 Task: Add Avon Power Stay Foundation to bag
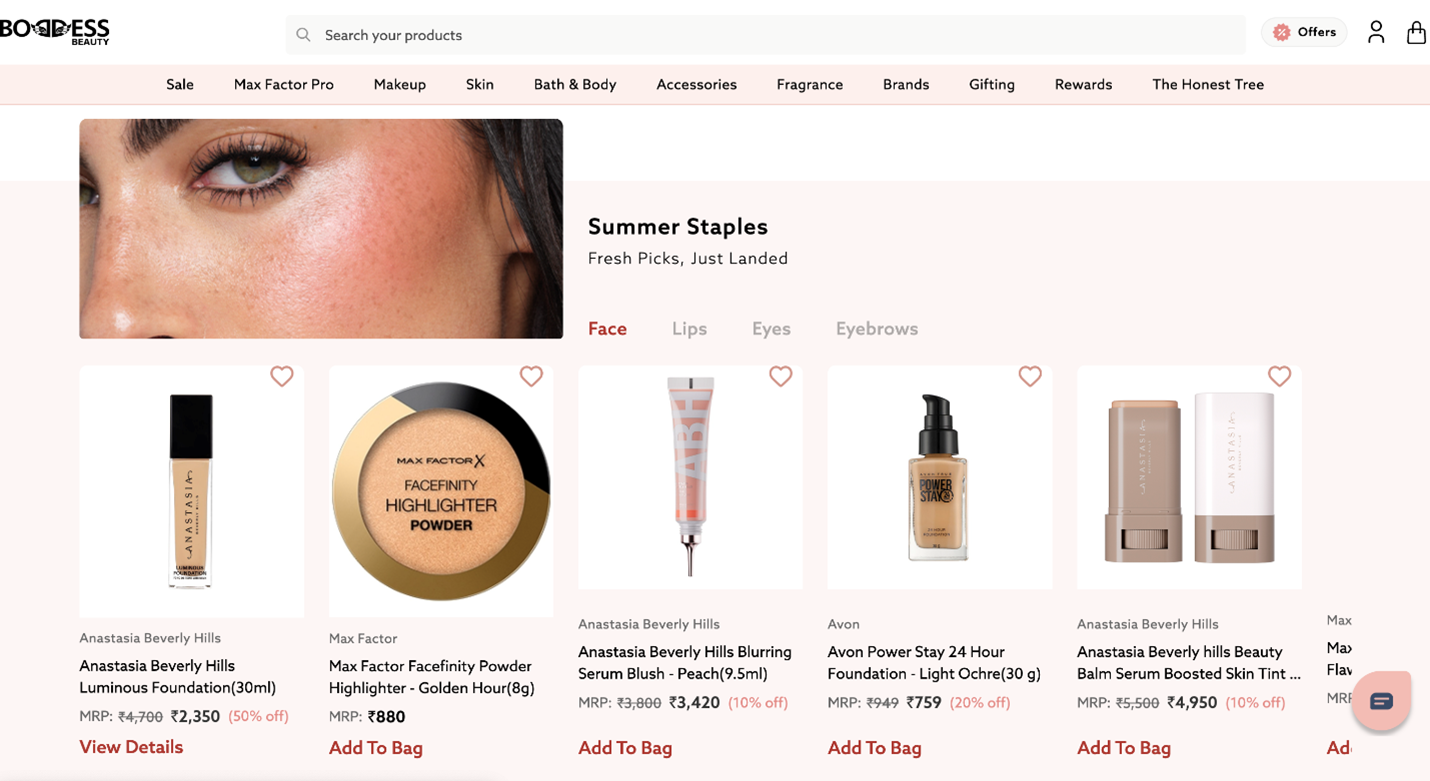point(874,748)
